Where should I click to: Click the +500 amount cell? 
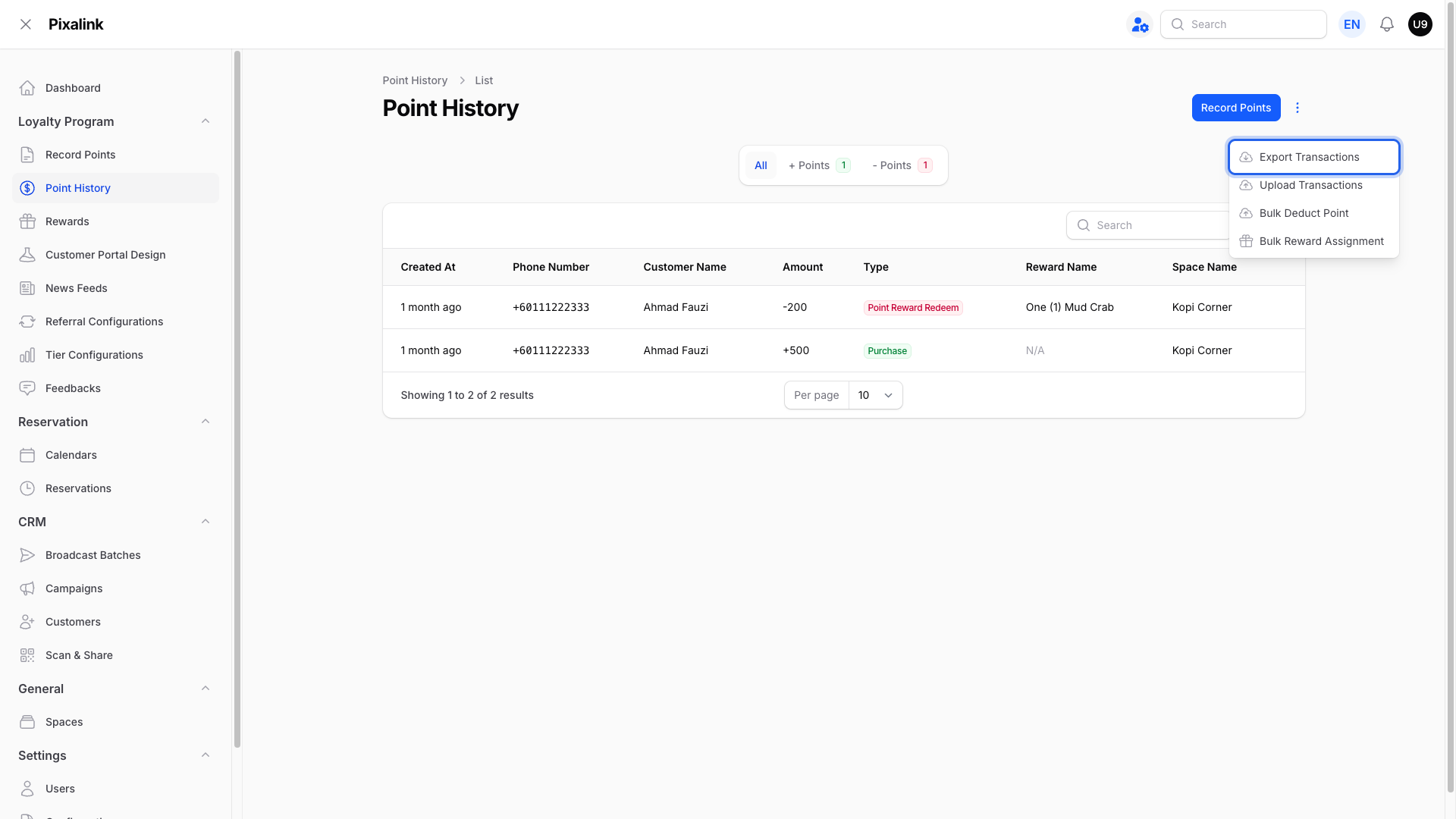pyautogui.click(x=795, y=350)
